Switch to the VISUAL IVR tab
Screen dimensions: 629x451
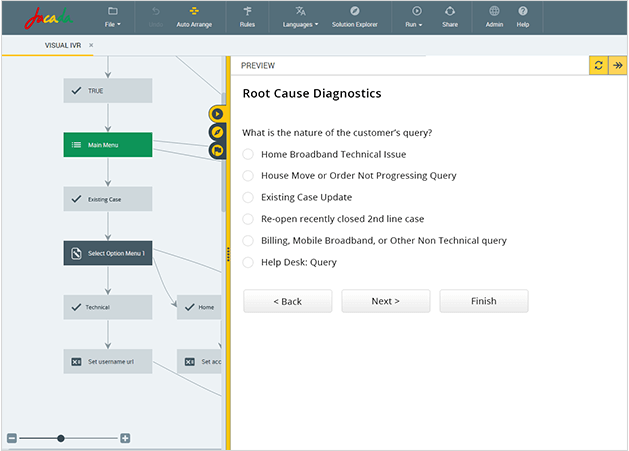click(x=63, y=45)
